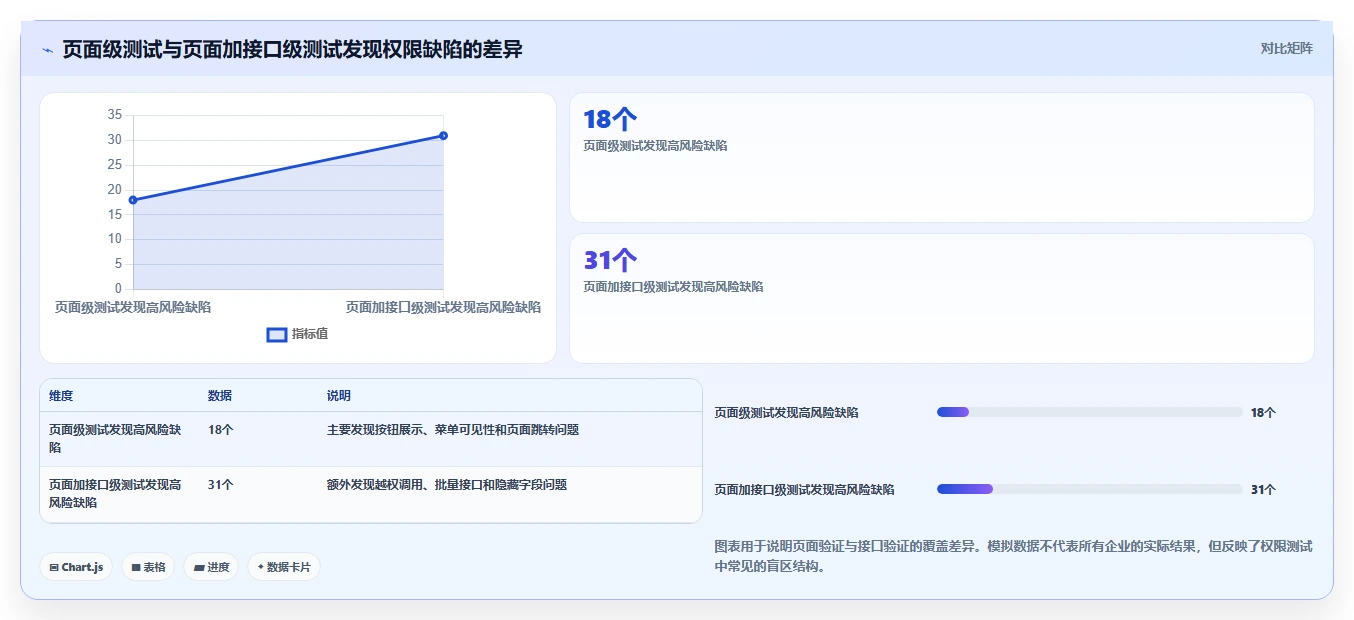Click the 数据 column header
1354x620 pixels.
point(220,396)
